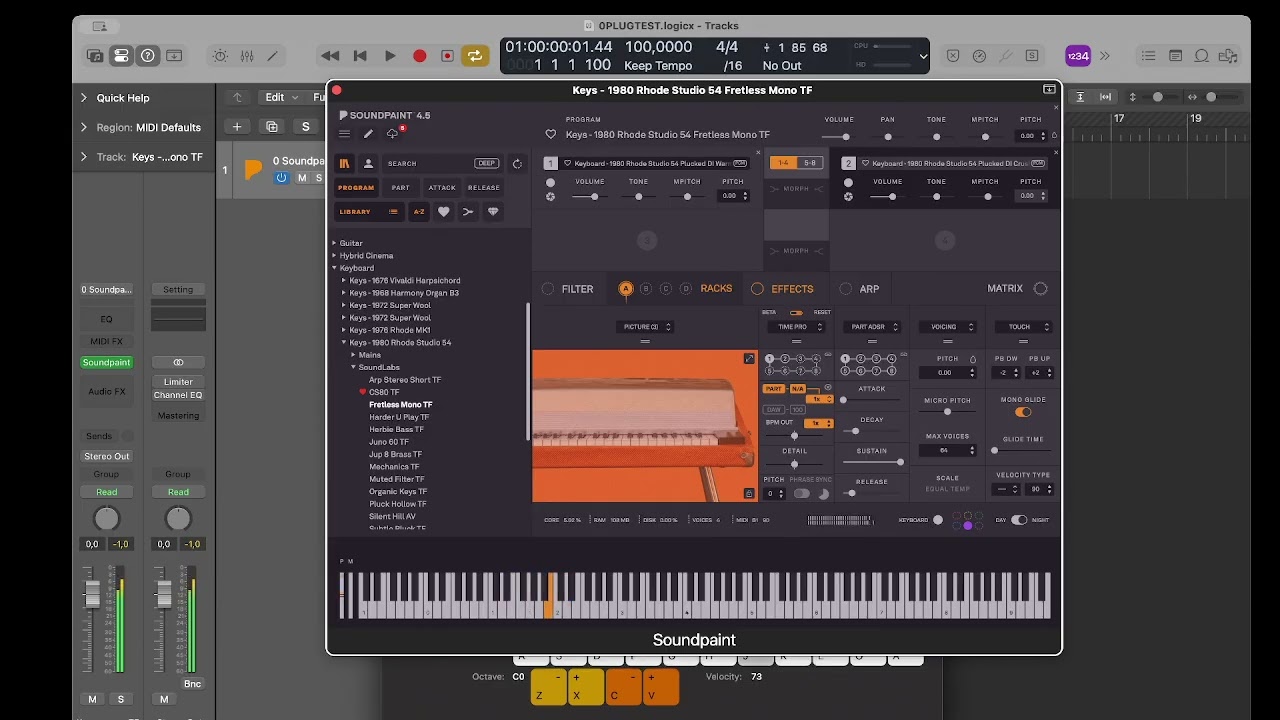Toggle the Beta switch above Time Pro
Image resolution: width=1280 pixels, height=720 pixels.
(796, 313)
